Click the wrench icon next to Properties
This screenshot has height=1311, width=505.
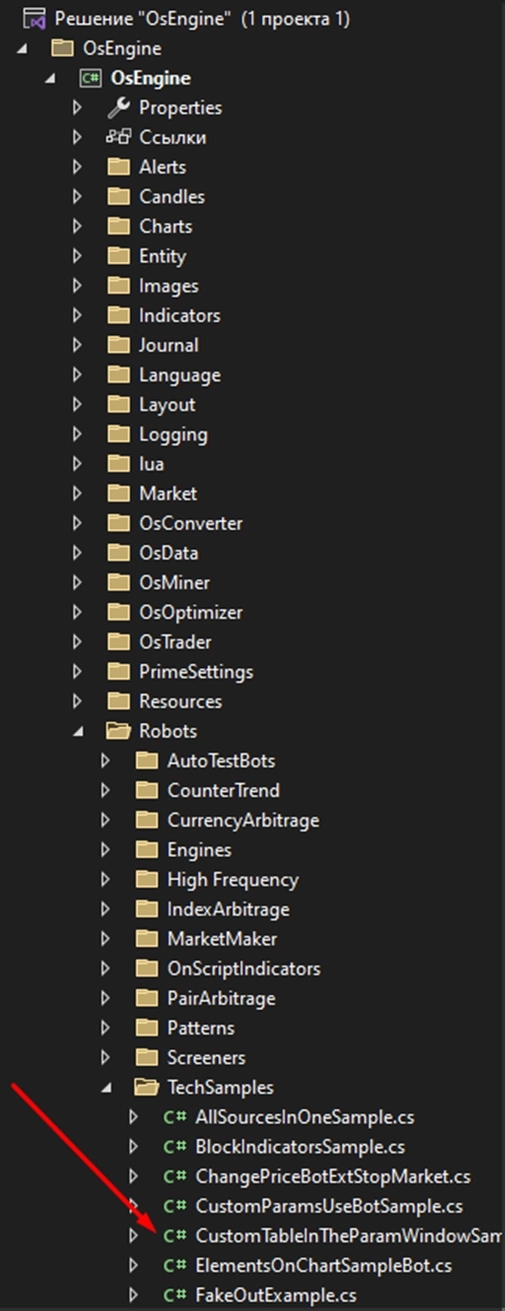(x=119, y=107)
